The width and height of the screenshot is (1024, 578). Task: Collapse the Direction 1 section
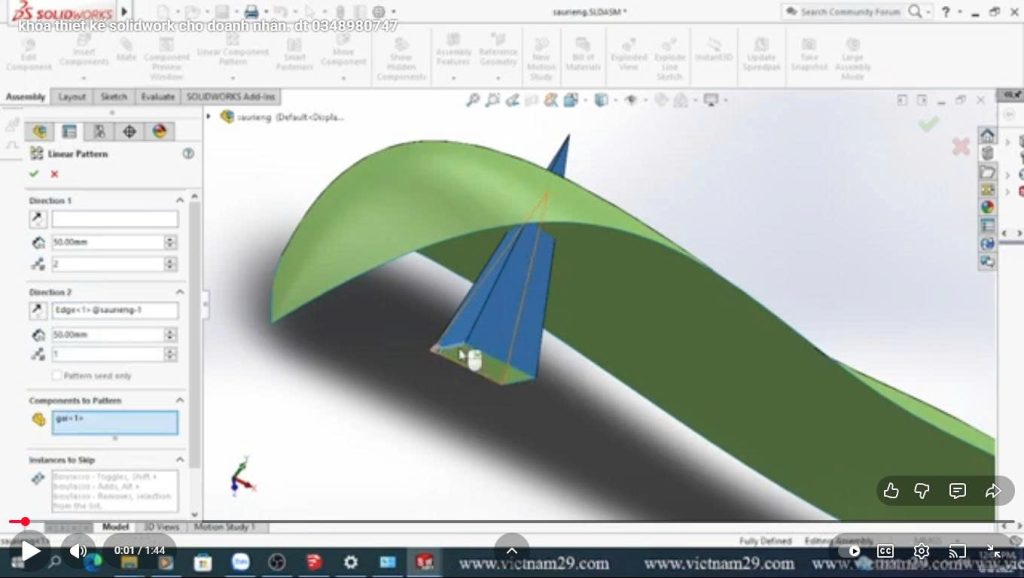point(180,200)
